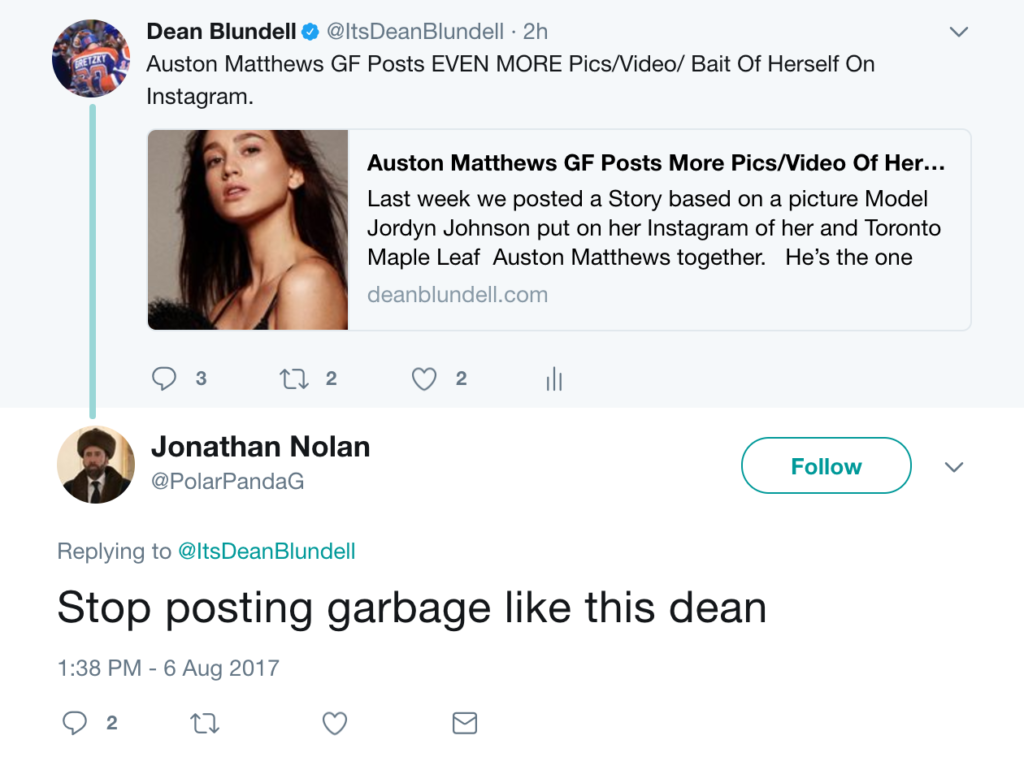View Jonathan Nolan's avatar
The width and height of the screenshot is (1024, 757).
tap(96, 465)
